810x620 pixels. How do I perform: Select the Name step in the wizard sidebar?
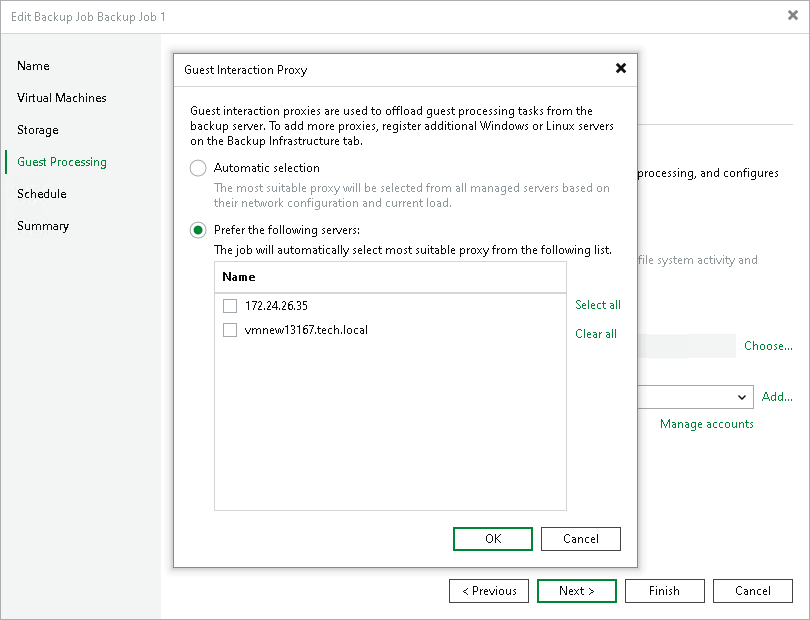click(33, 65)
